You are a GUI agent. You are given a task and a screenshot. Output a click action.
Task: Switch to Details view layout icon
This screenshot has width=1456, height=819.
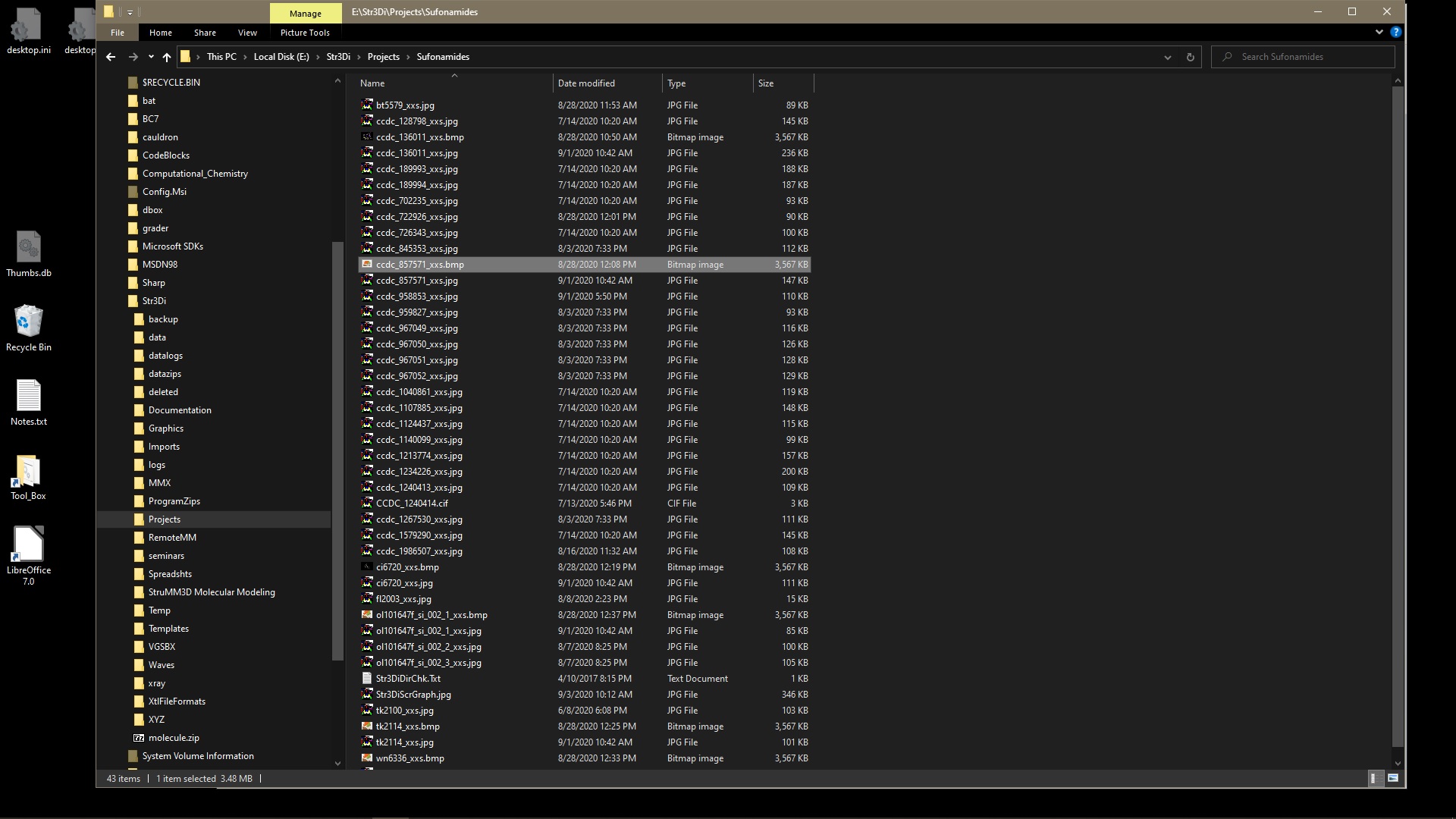click(x=1374, y=778)
